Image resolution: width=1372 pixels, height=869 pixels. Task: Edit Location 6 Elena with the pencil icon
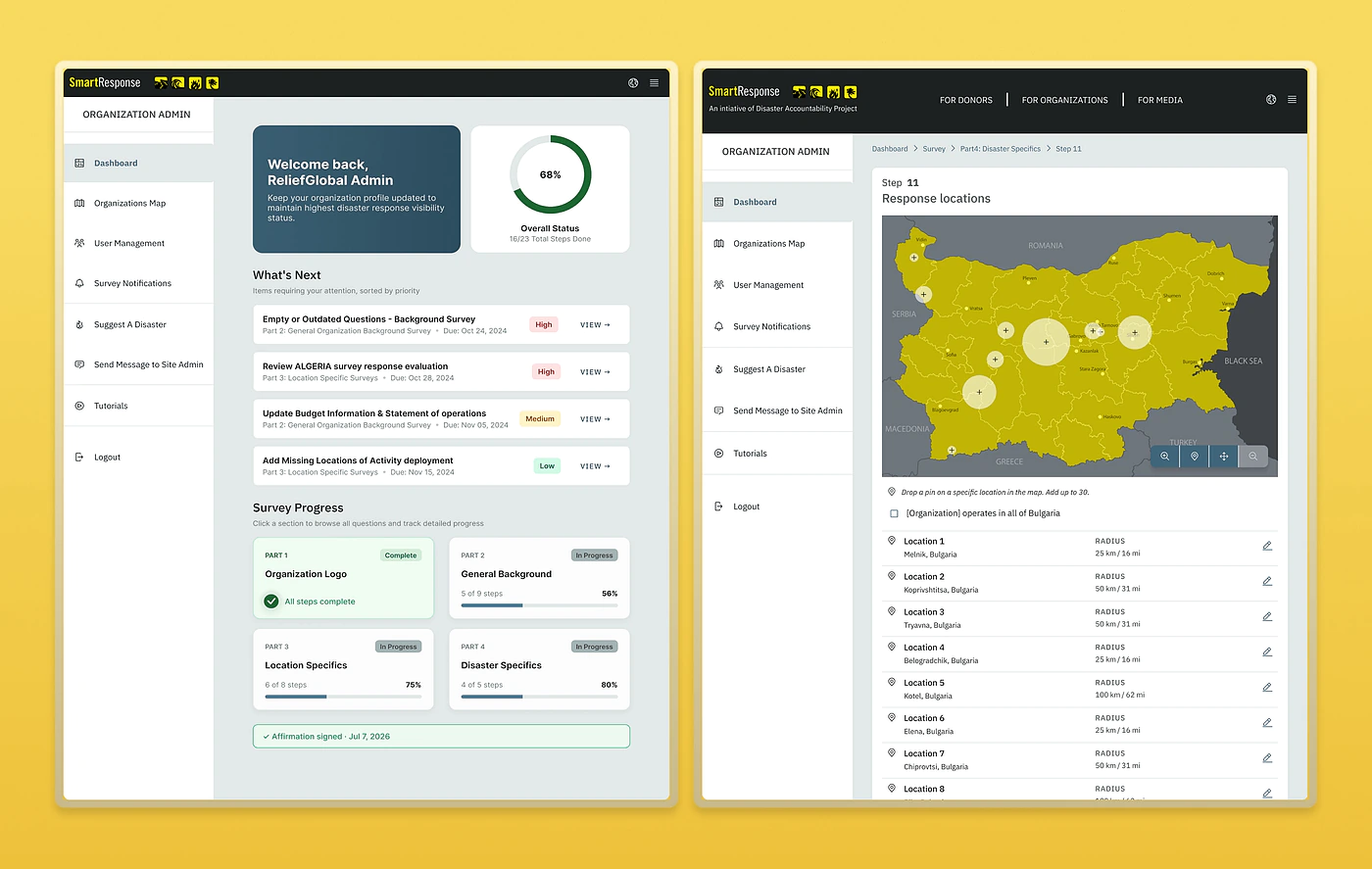tap(1267, 722)
